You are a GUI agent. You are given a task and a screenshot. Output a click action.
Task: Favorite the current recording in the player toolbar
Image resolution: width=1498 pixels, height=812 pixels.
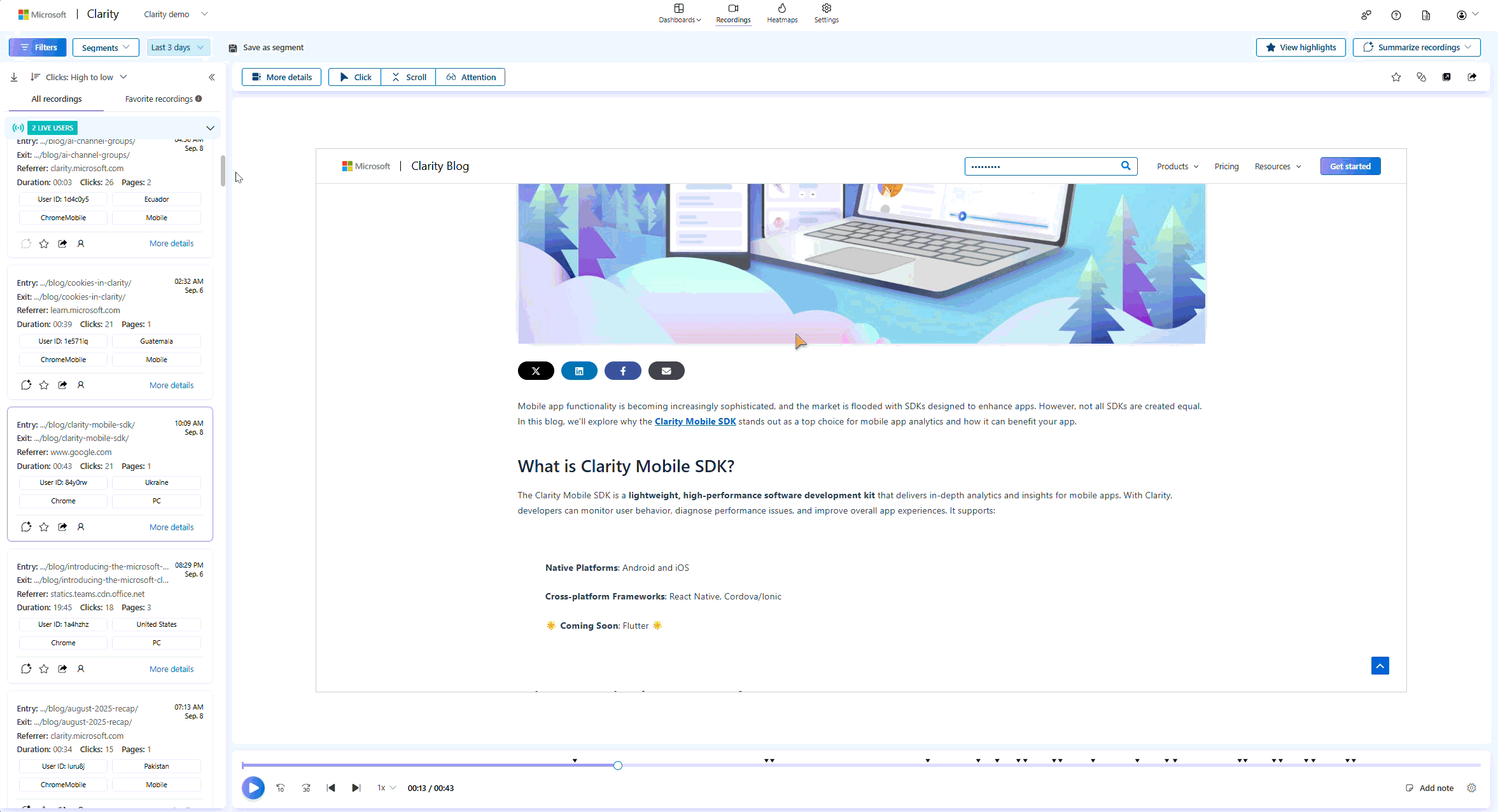1396,77
